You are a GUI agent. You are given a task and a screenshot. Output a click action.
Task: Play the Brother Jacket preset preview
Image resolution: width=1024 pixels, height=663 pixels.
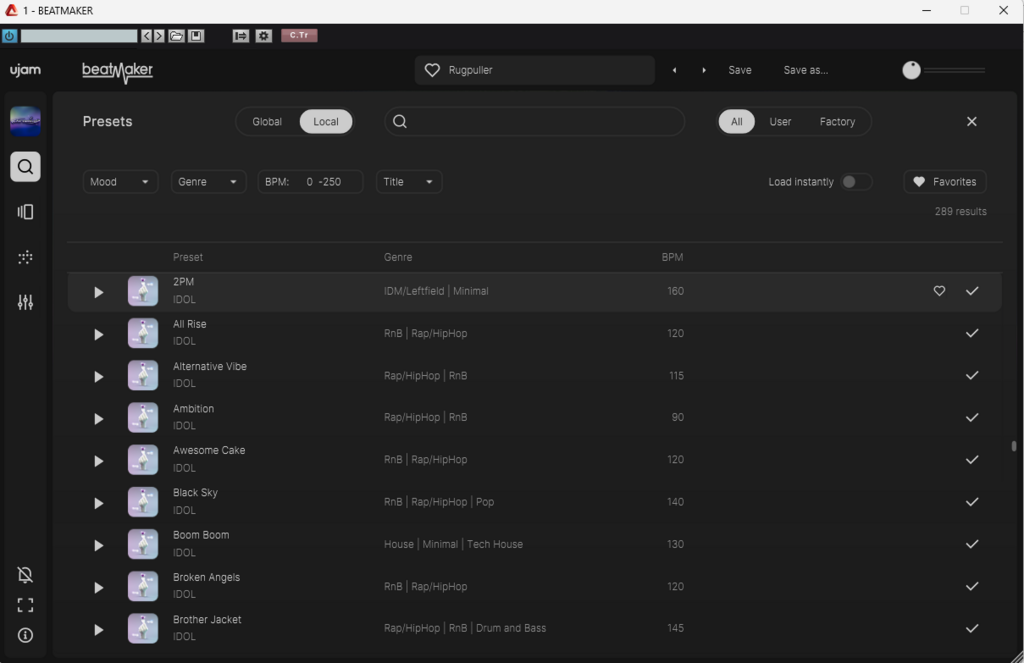[99, 630]
